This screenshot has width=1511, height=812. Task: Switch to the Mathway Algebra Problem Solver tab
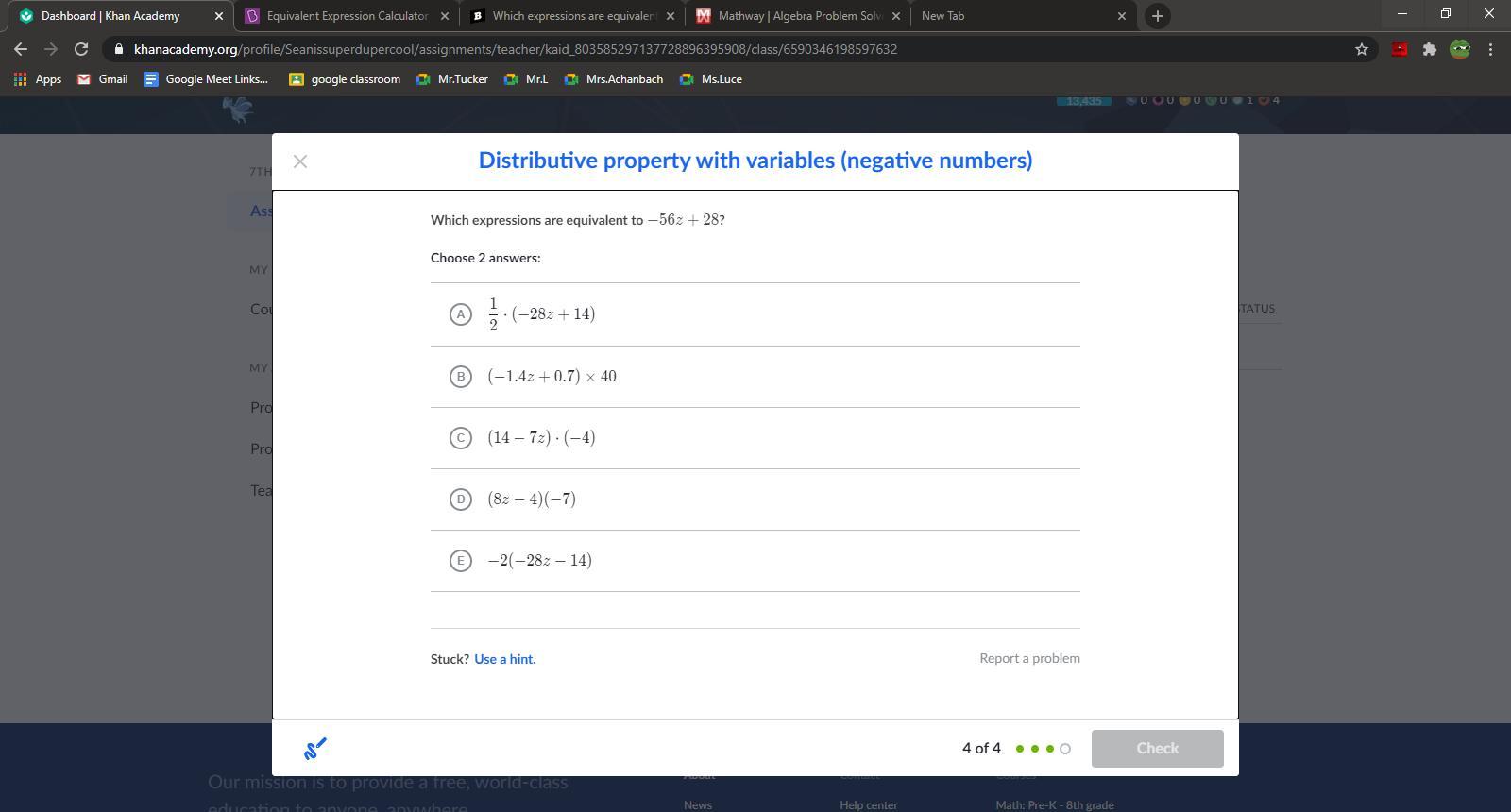tap(799, 16)
